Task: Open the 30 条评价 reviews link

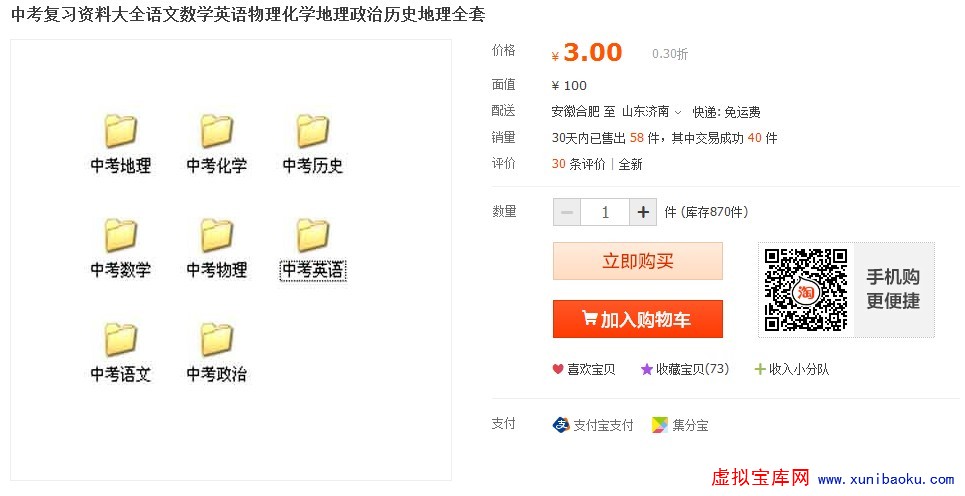Action: (x=578, y=164)
